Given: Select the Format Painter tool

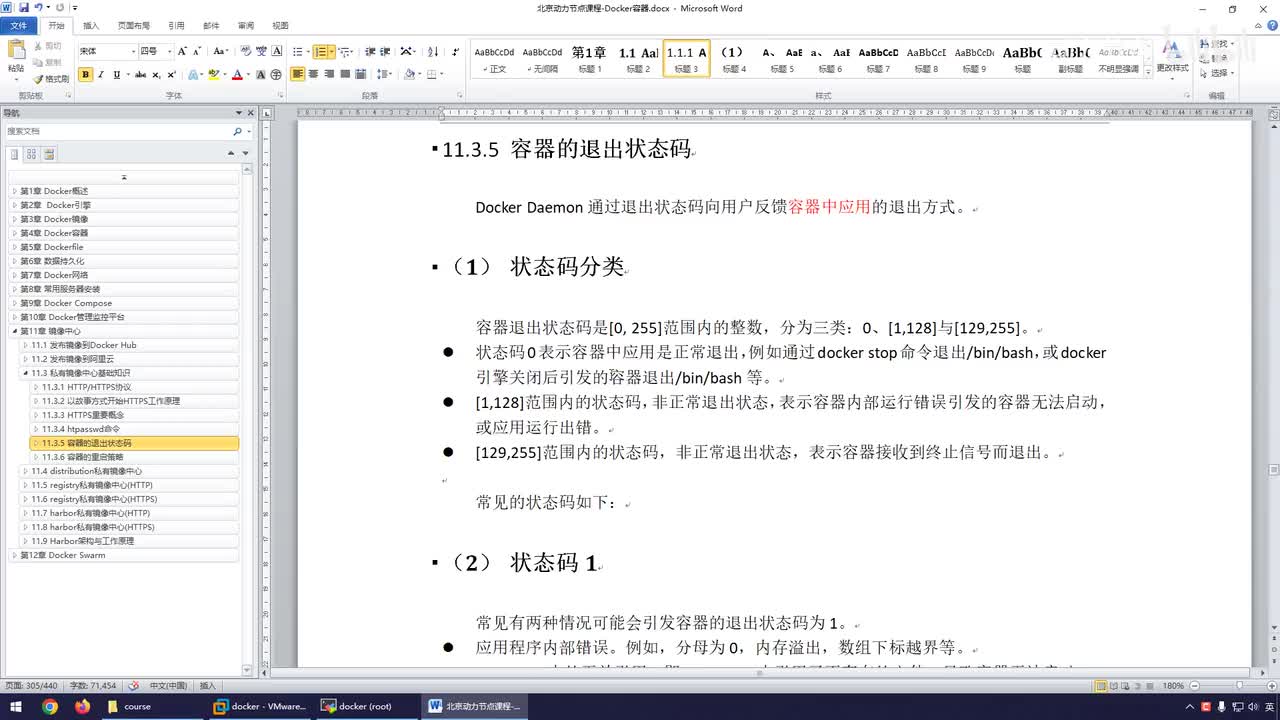Looking at the screenshot, I should point(51,79).
